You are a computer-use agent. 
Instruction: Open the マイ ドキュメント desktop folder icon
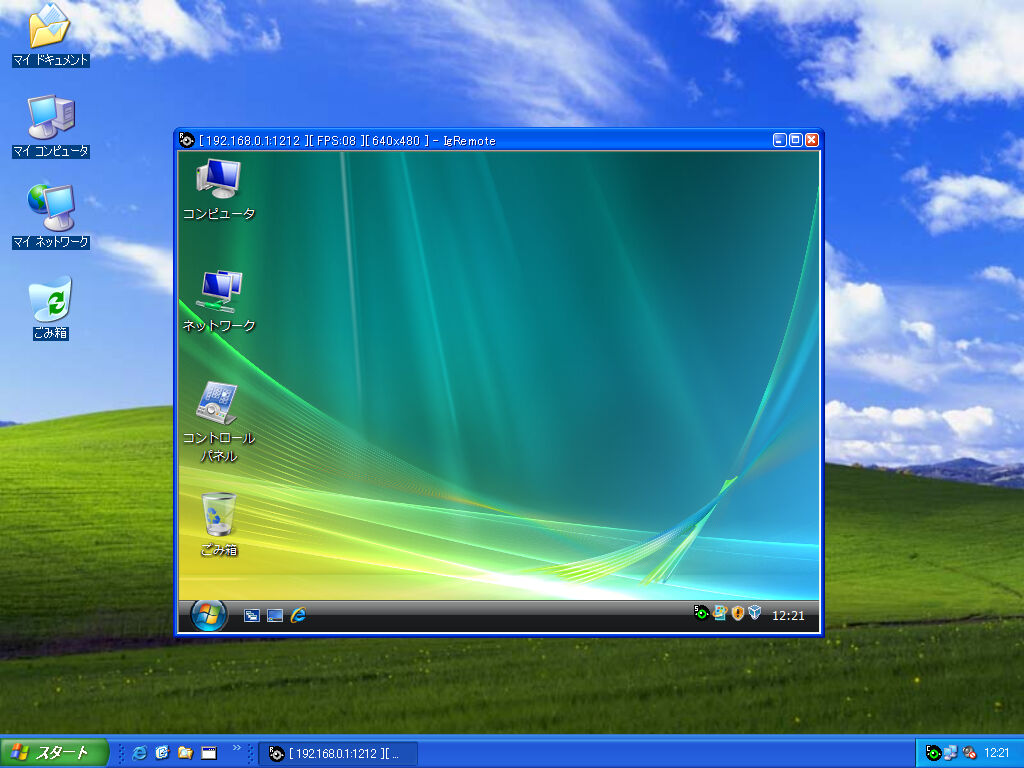click(50, 34)
